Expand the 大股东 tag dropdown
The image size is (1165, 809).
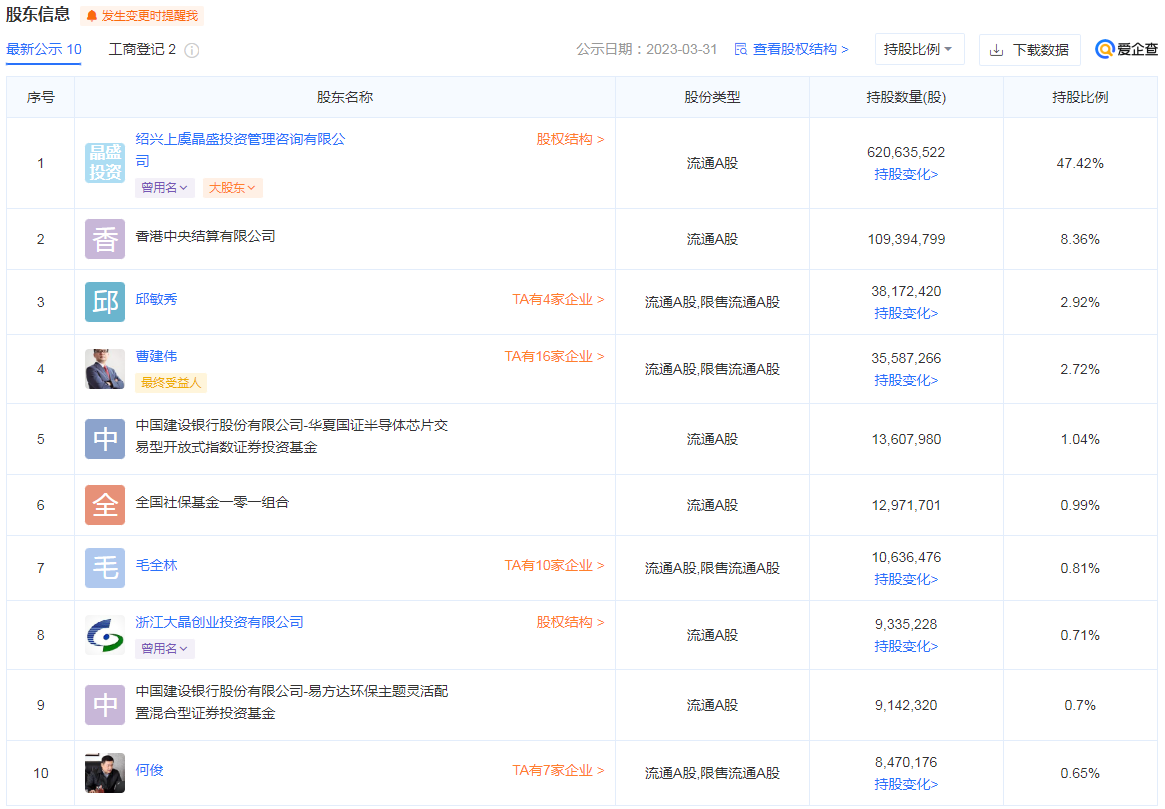(x=232, y=188)
